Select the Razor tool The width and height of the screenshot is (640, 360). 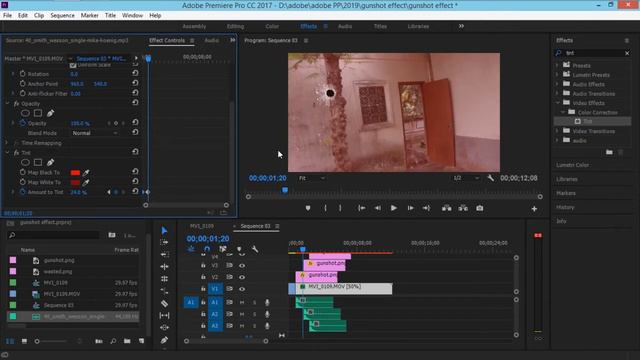(x=164, y=303)
